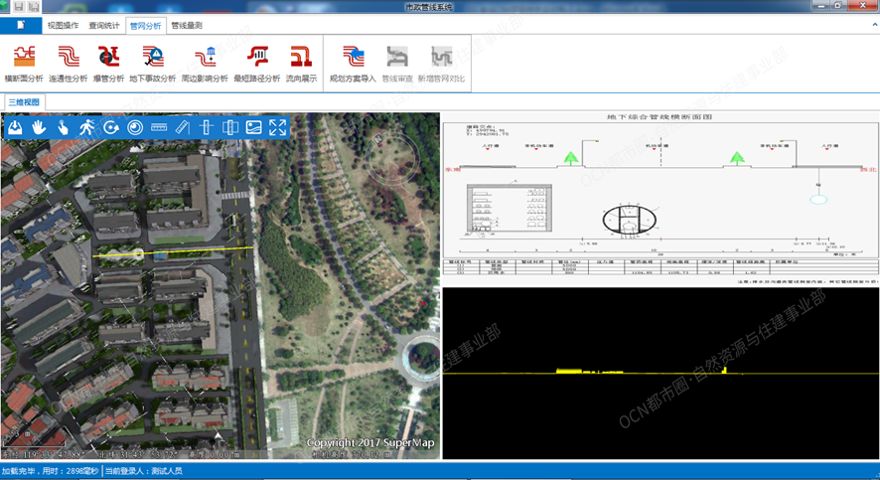The width and height of the screenshot is (880, 480).
Task: Click the Copyright 2017 SuperMap text
Action: click(370, 443)
